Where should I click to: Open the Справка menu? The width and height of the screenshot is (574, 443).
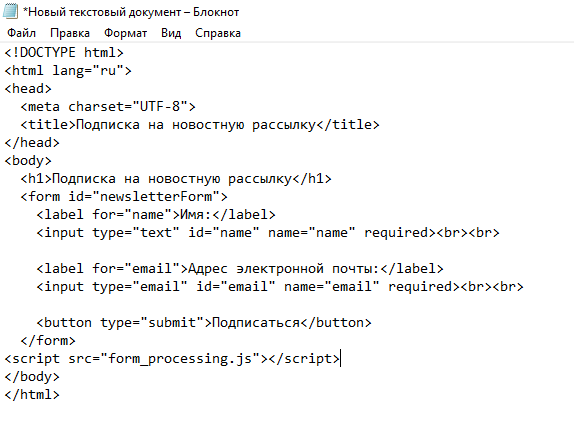(x=218, y=33)
